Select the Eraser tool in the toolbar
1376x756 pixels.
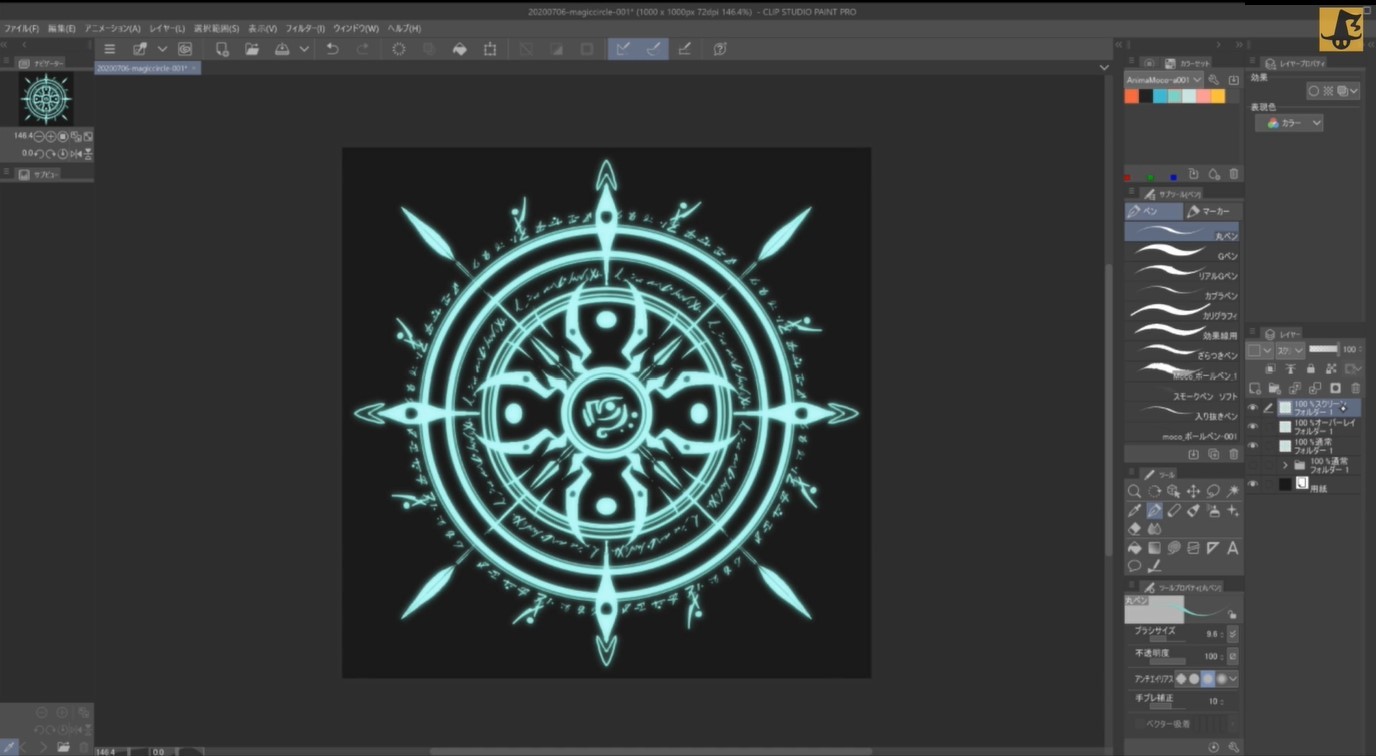(1135, 529)
